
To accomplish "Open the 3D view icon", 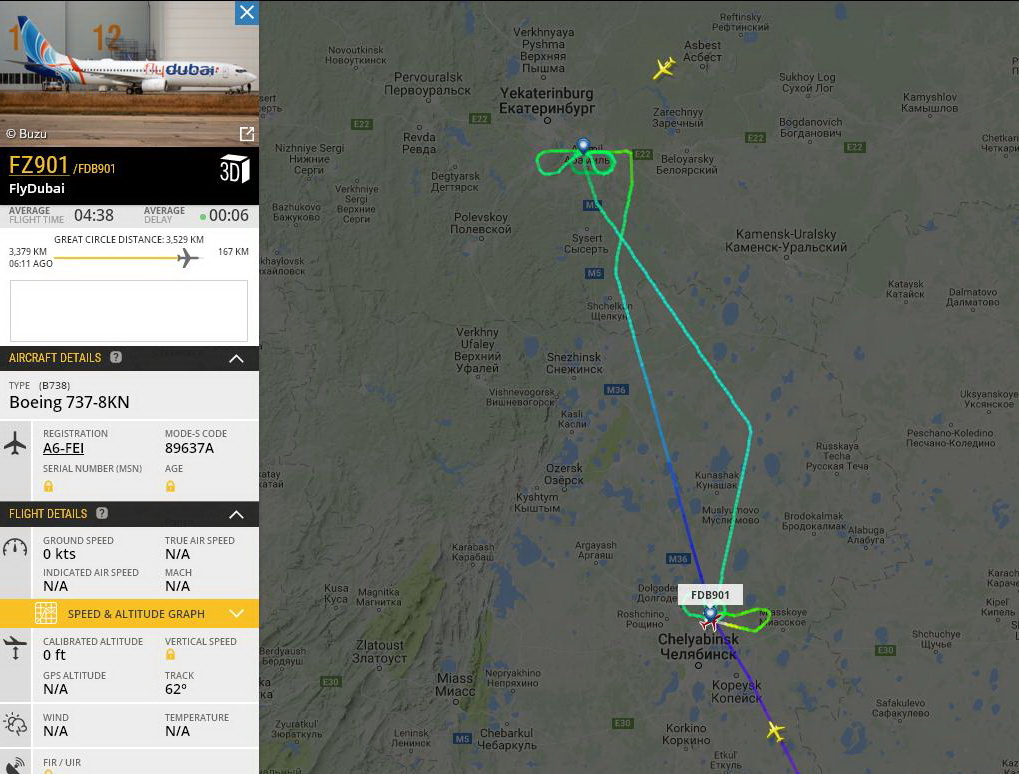I will click(x=235, y=169).
